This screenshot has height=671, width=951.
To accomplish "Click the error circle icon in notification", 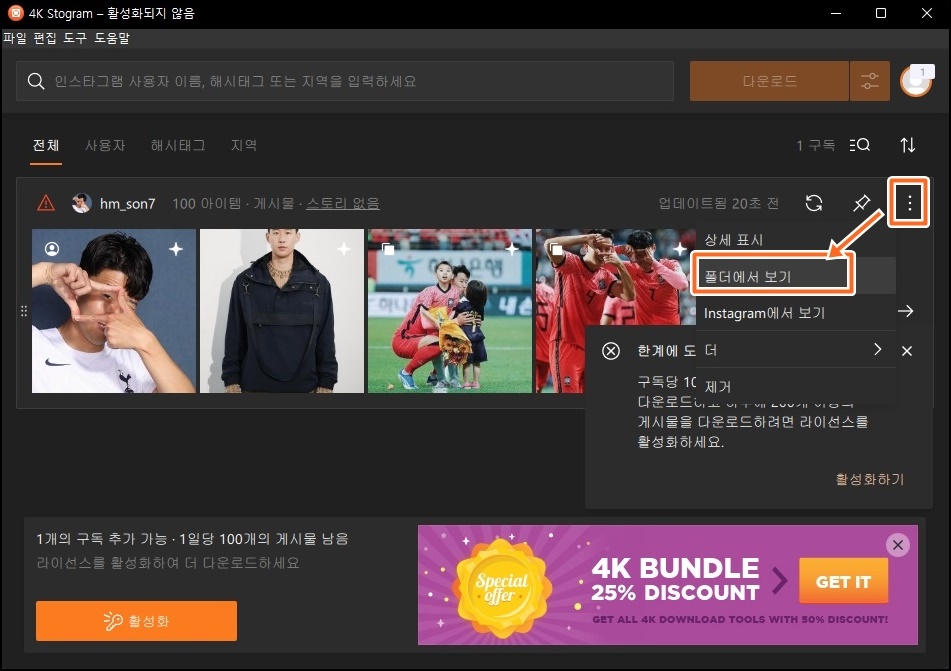I will [x=611, y=351].
